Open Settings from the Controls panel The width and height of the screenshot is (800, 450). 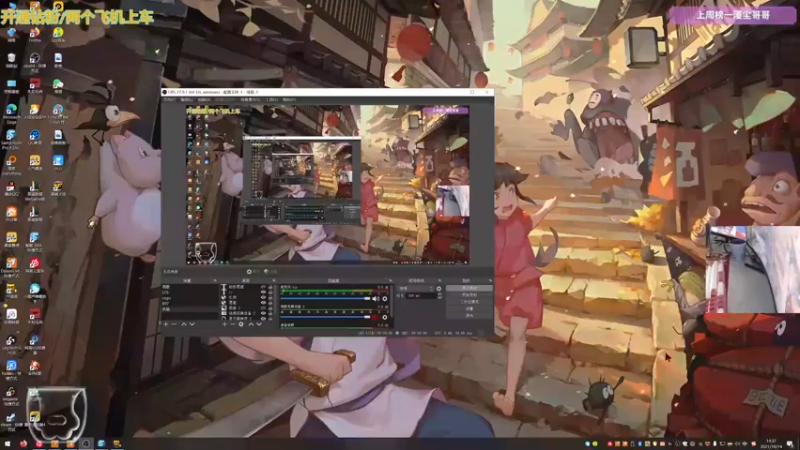[469, 309]
